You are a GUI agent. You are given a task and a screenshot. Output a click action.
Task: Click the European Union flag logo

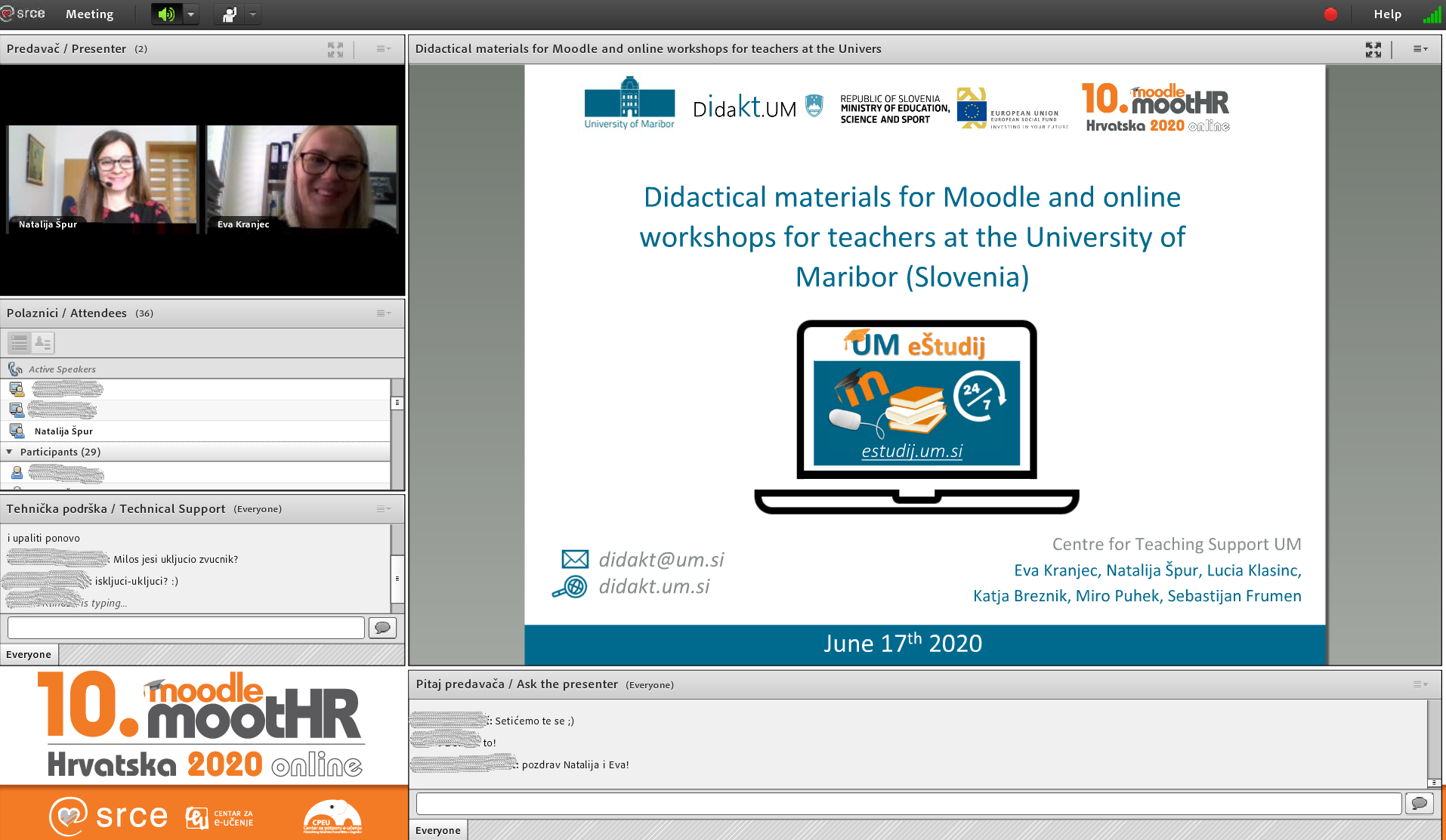pos(972,111)
